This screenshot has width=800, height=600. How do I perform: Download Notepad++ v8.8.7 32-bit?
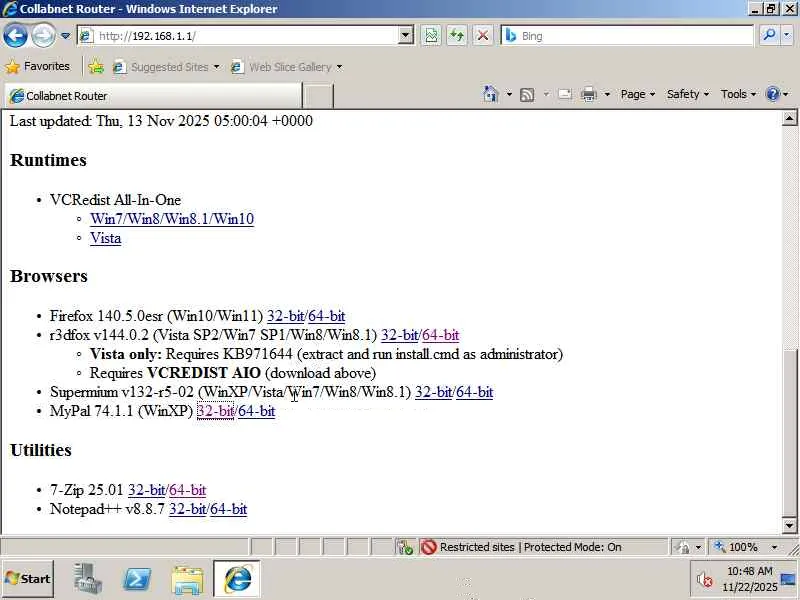coord(188,509)
